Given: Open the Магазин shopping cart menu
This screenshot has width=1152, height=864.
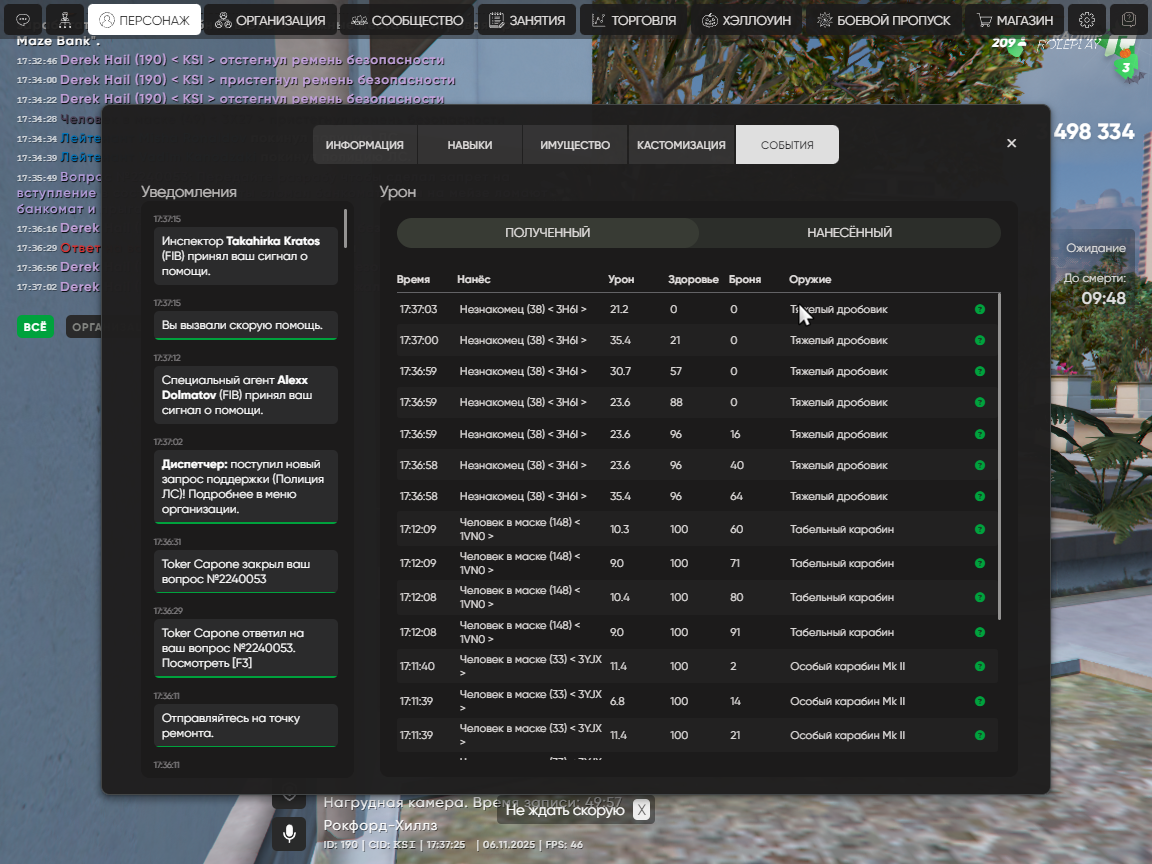Looking at the screenshot, I should [1015, 20].
